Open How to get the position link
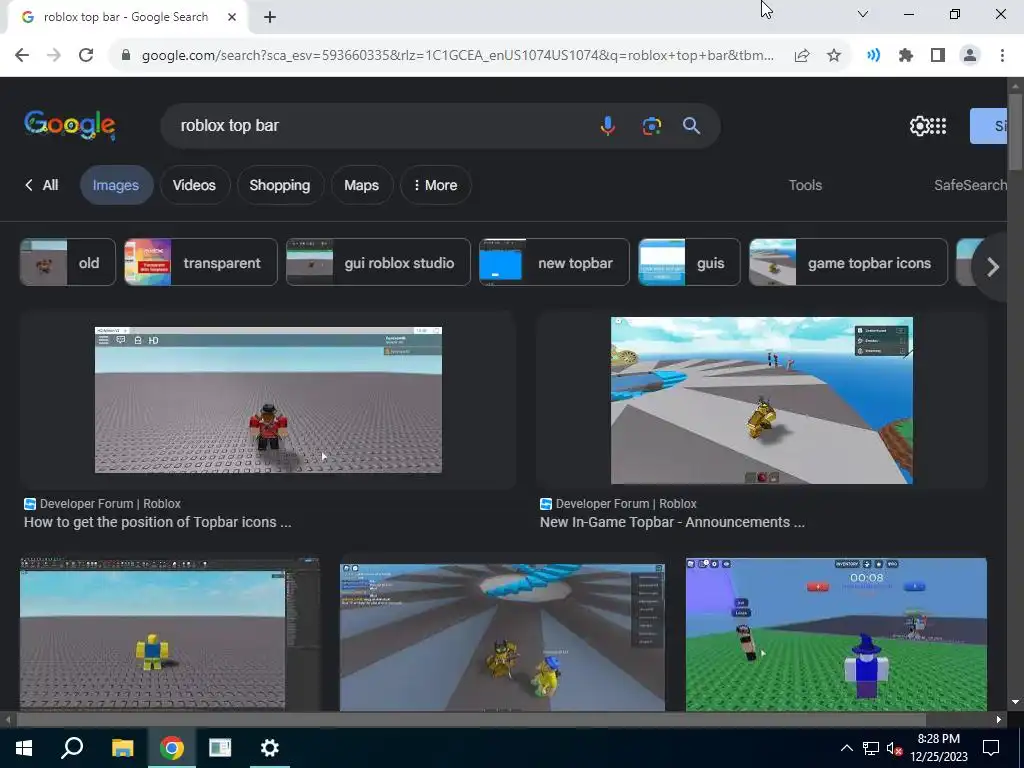 pyautogui.click(x=157, y=522)
